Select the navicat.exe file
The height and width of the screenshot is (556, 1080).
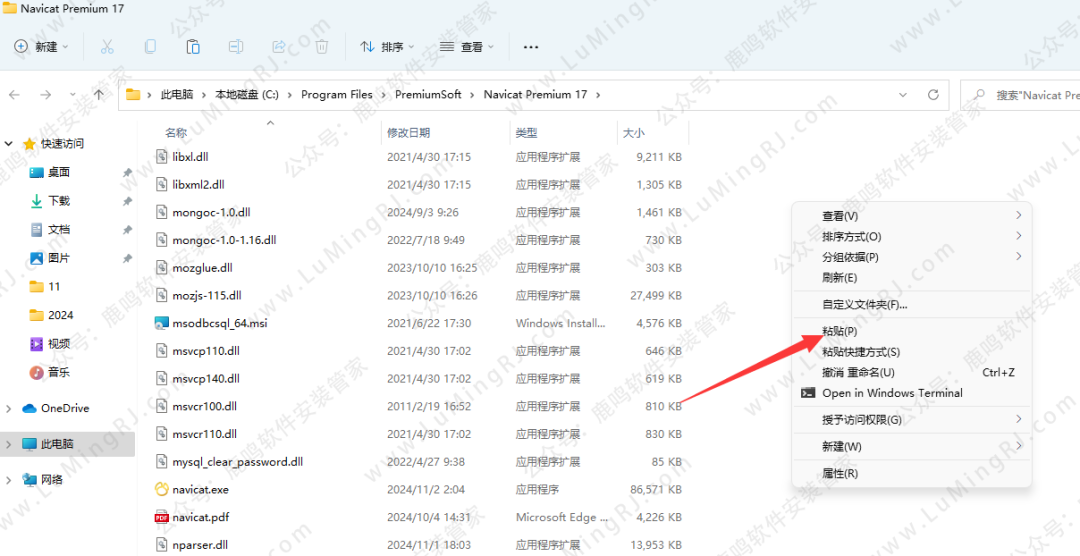coord(200,490)
